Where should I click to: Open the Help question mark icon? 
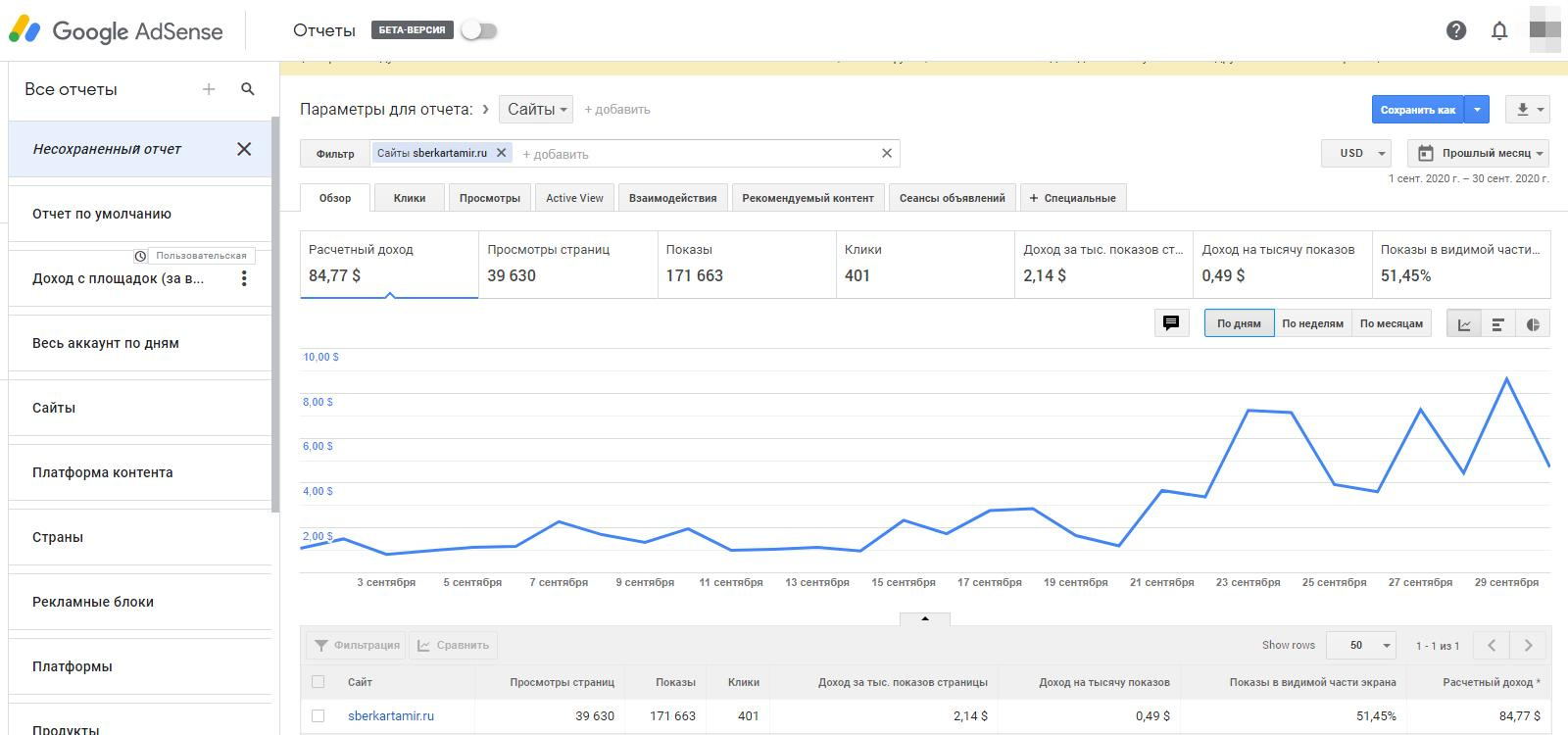click(1456, 30)
